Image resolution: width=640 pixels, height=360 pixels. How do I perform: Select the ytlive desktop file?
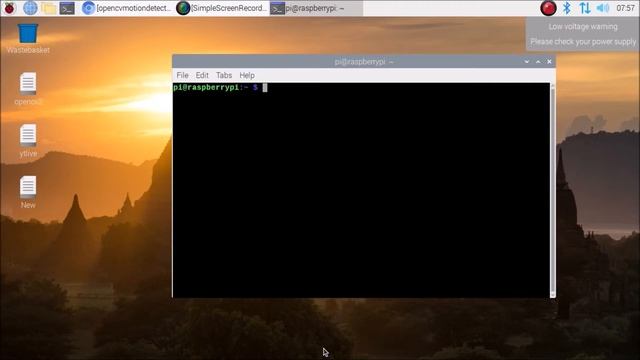28,140
